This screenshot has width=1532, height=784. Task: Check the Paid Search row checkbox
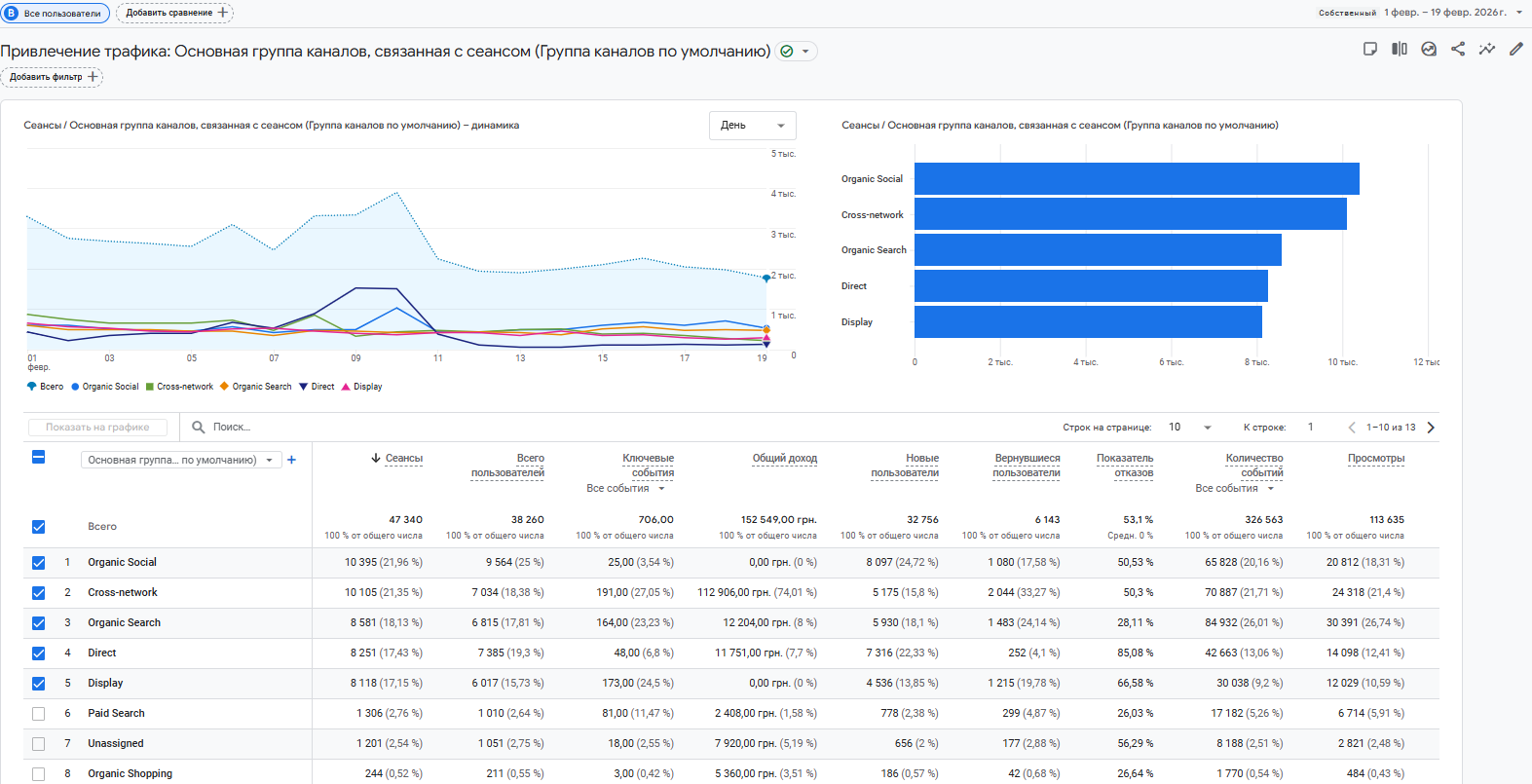39,714
